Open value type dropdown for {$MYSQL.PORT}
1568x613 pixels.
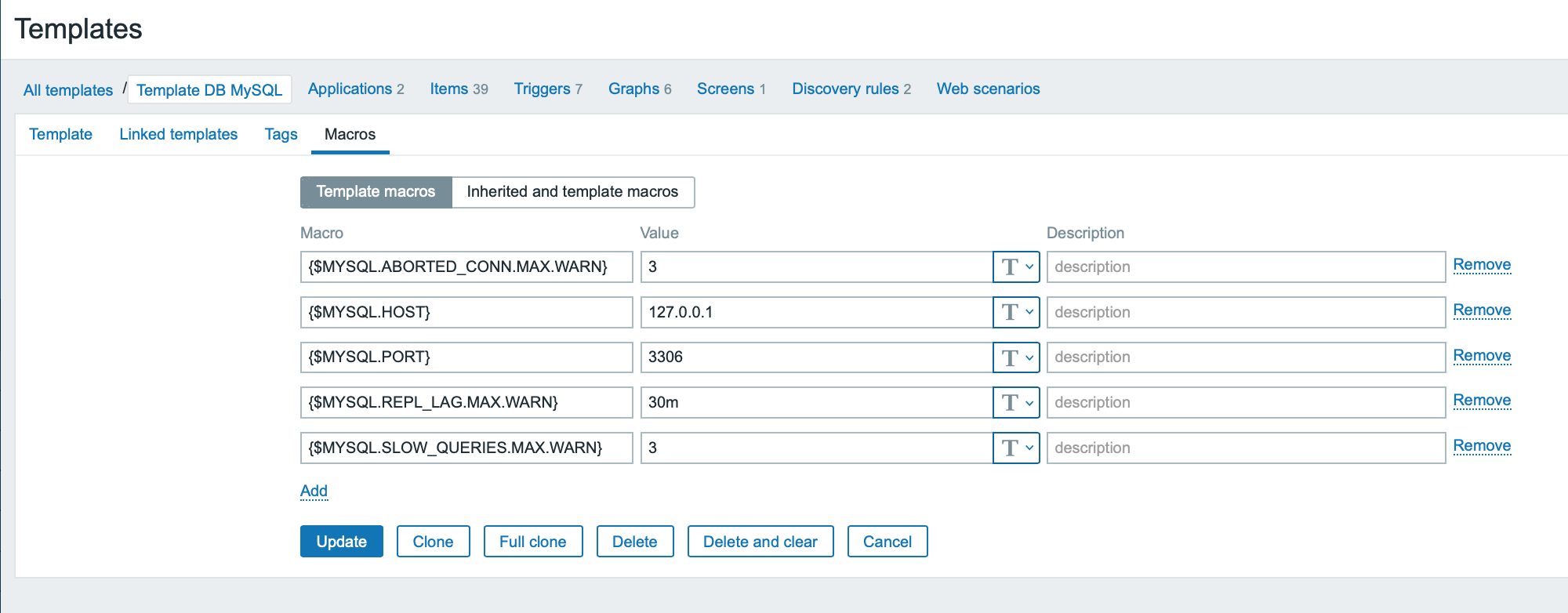pyautogui.click(x=1016, y=357)
